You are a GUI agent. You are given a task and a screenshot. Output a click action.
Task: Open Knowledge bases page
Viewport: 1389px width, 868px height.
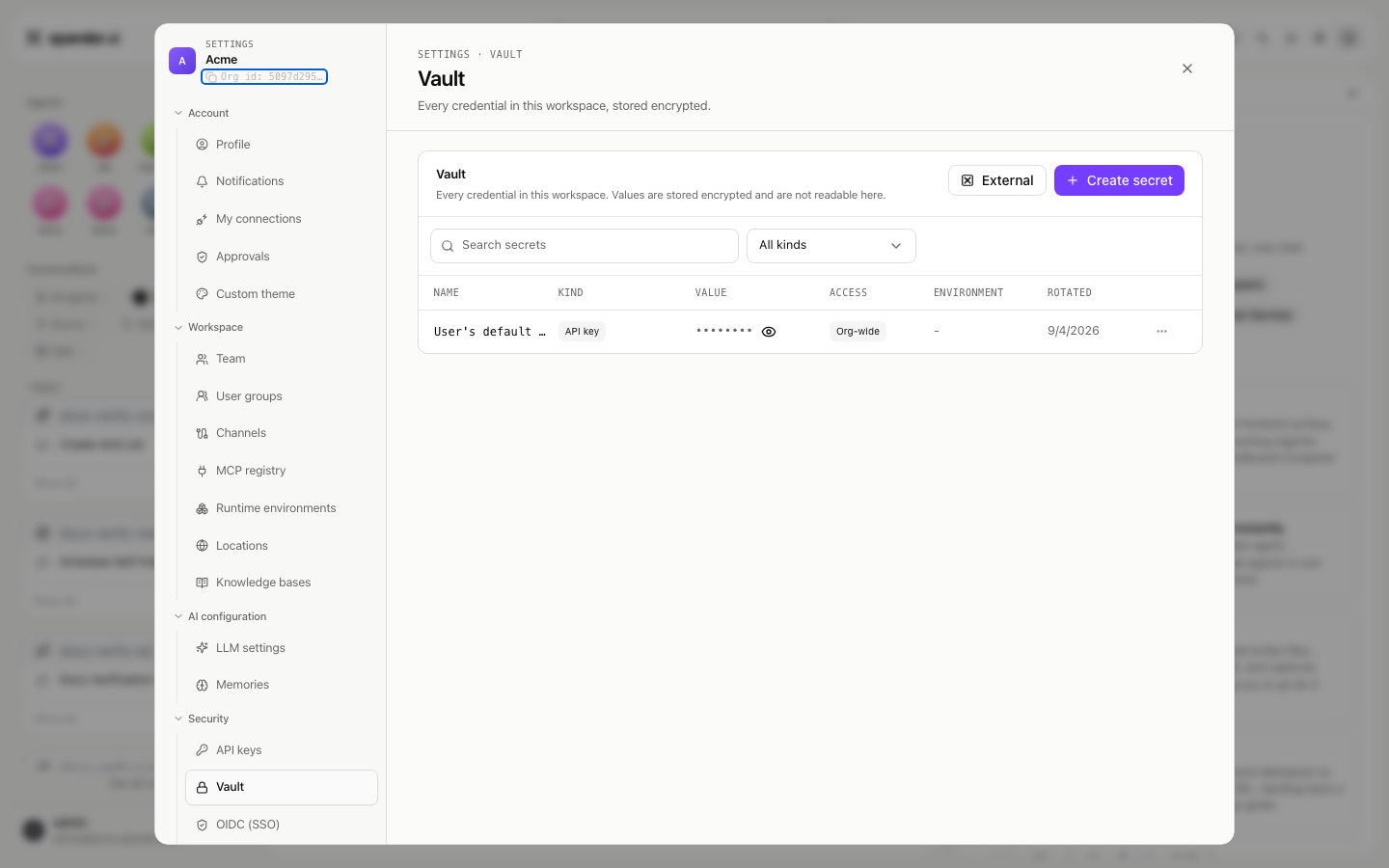pyautogui.click(x=282, y=583)
